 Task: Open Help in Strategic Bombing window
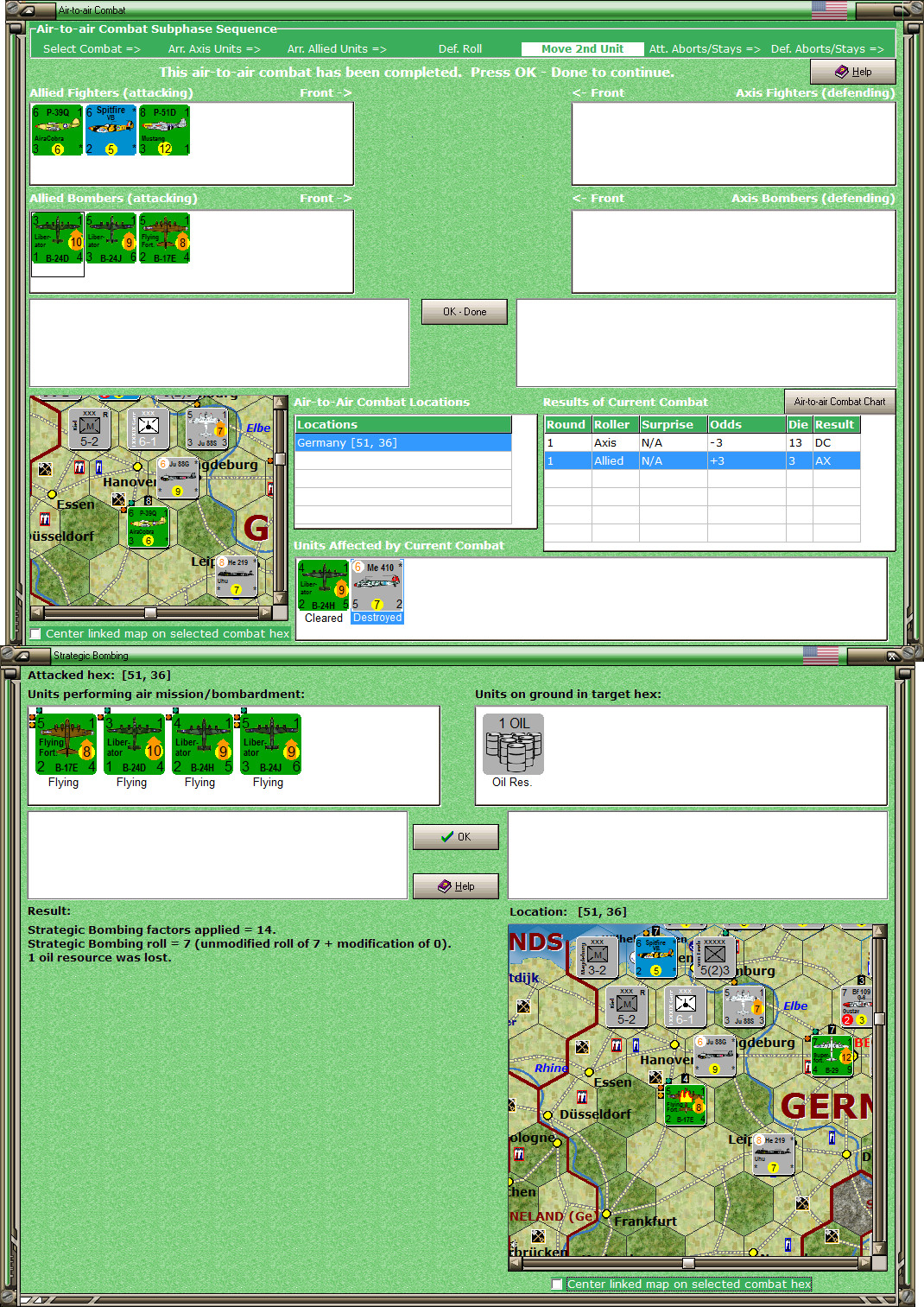[455, 886]
